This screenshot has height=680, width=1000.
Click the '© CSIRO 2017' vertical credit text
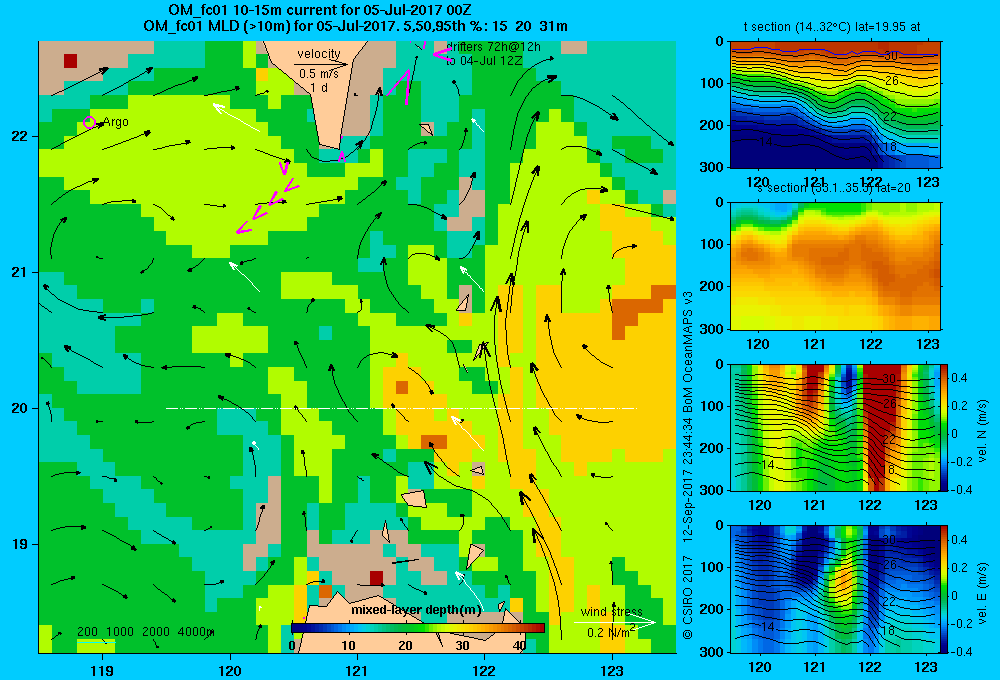[688, 595]
